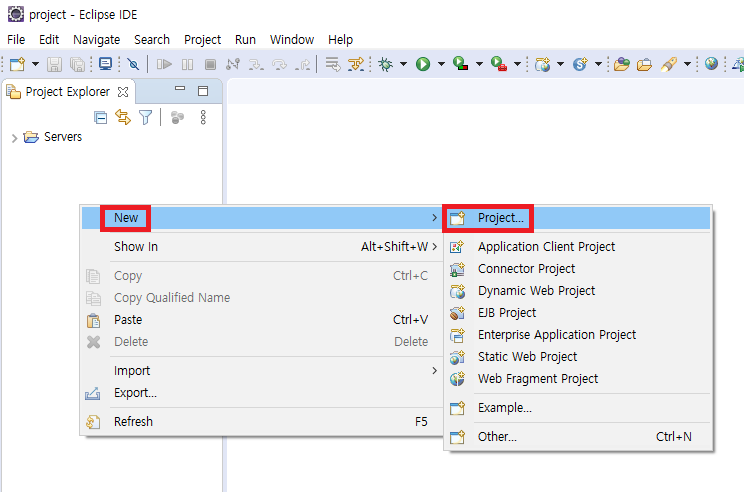Open the Project menu in menu bar

pos(203,39)
